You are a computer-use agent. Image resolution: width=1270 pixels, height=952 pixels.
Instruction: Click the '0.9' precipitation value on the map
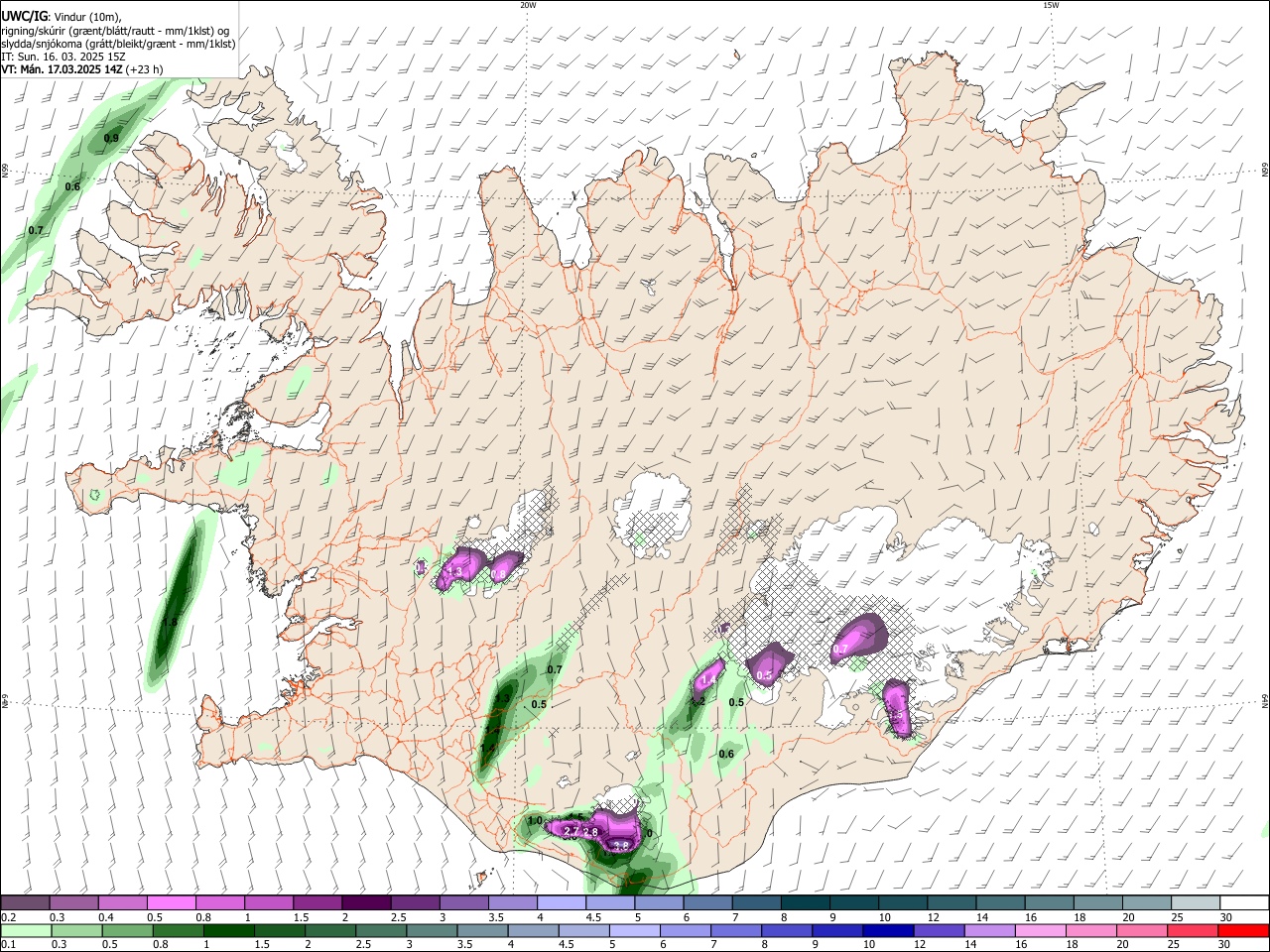(x=111, y=138)
